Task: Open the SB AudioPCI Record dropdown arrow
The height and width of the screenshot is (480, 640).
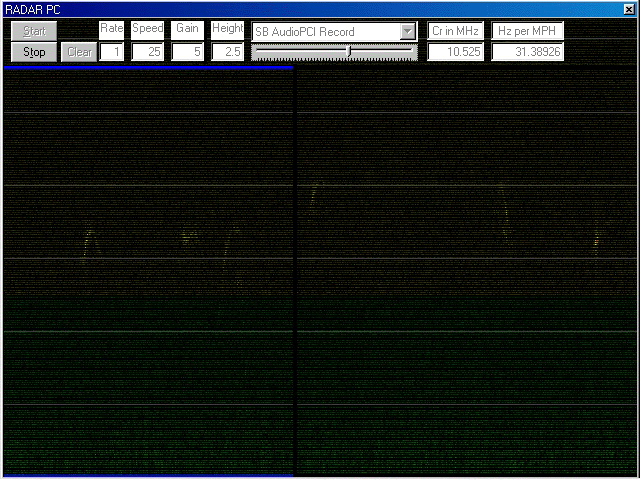Action: point(407,31)
